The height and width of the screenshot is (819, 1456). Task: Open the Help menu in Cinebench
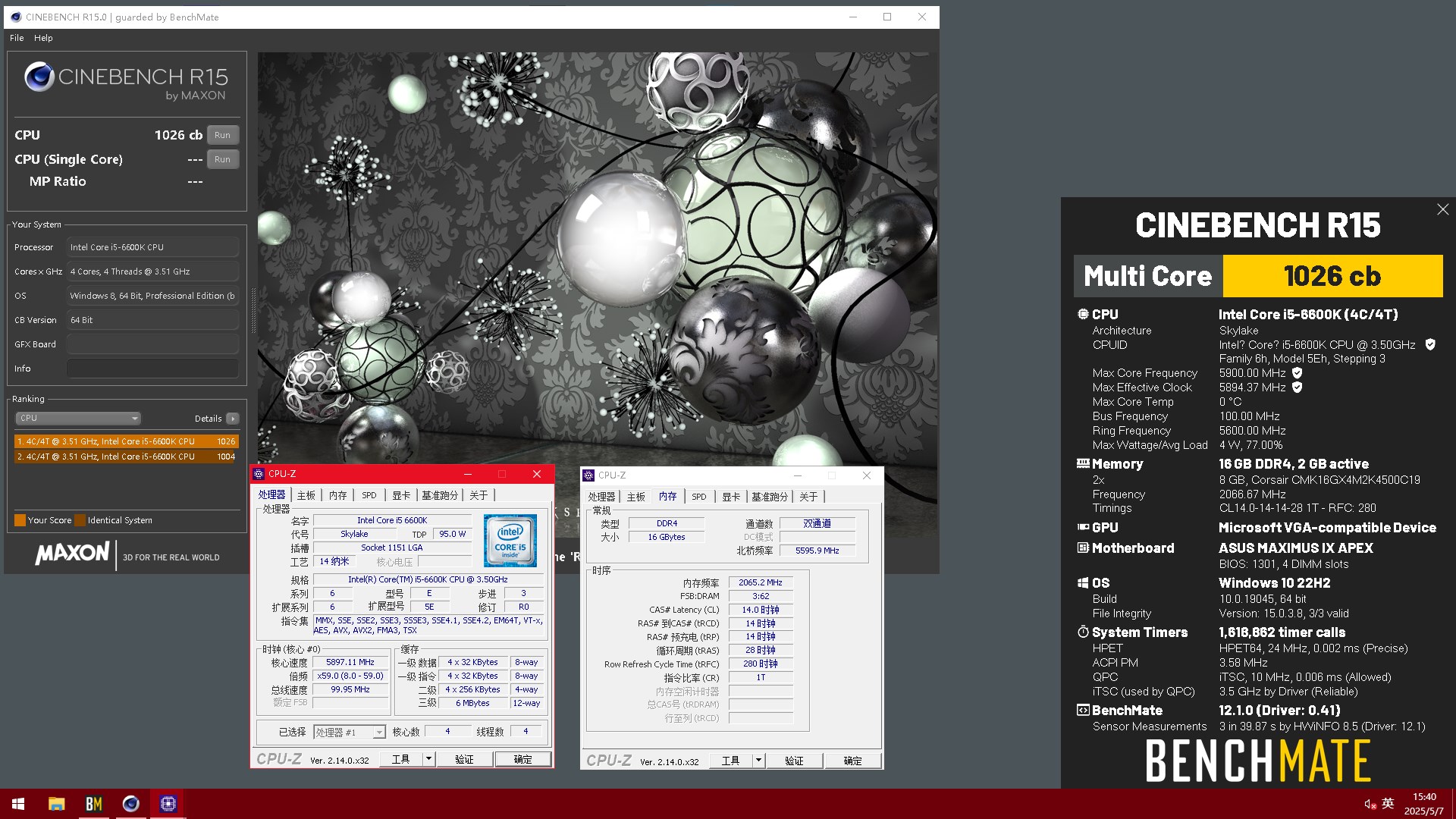click(x=43, y=38)
